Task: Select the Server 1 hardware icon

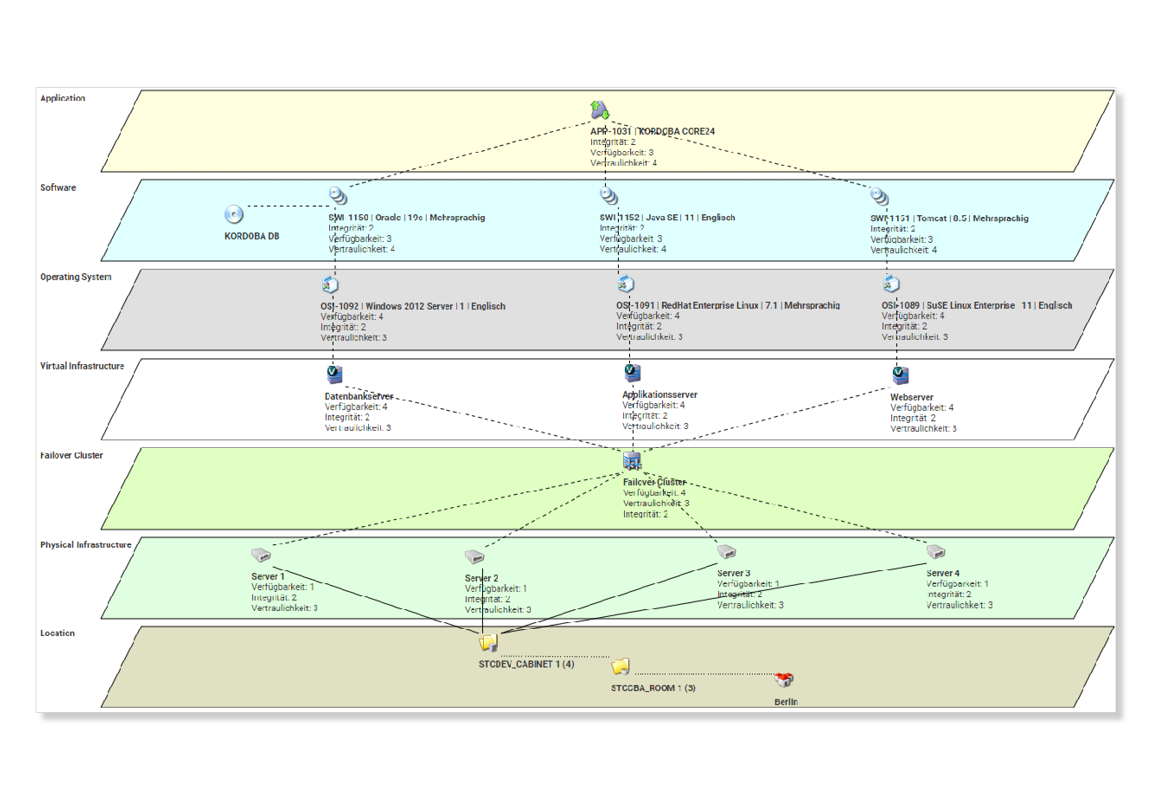Action: click(x=261, y=555)
